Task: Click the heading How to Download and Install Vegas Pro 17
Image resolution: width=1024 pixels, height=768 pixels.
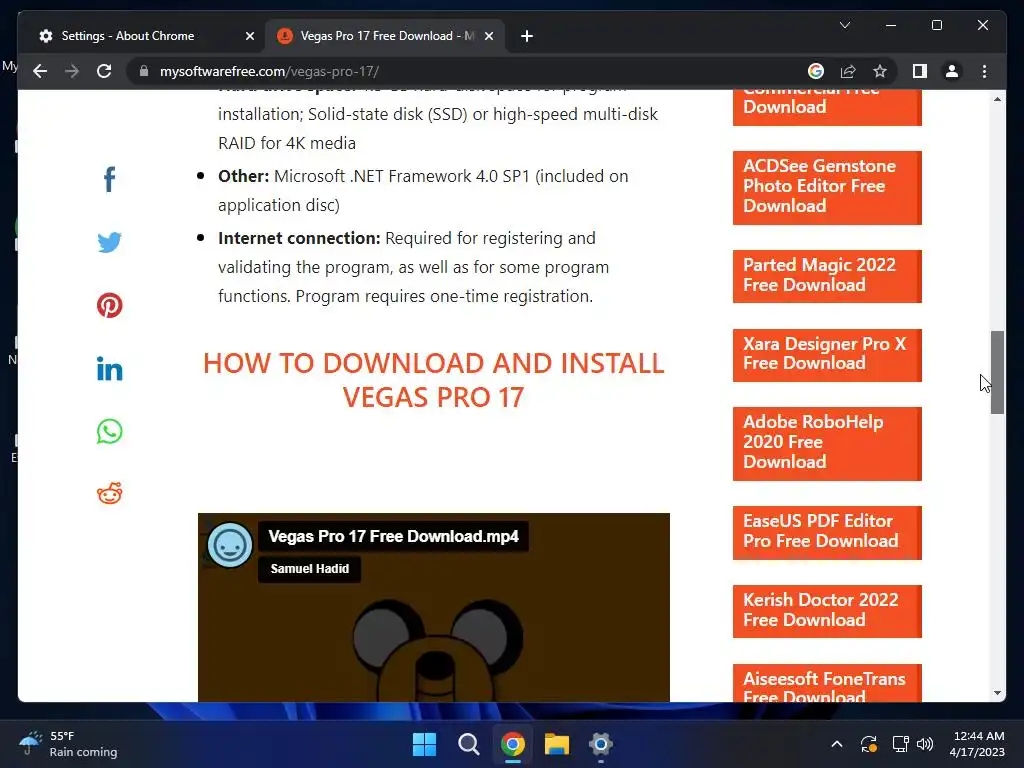Action: 434,380
